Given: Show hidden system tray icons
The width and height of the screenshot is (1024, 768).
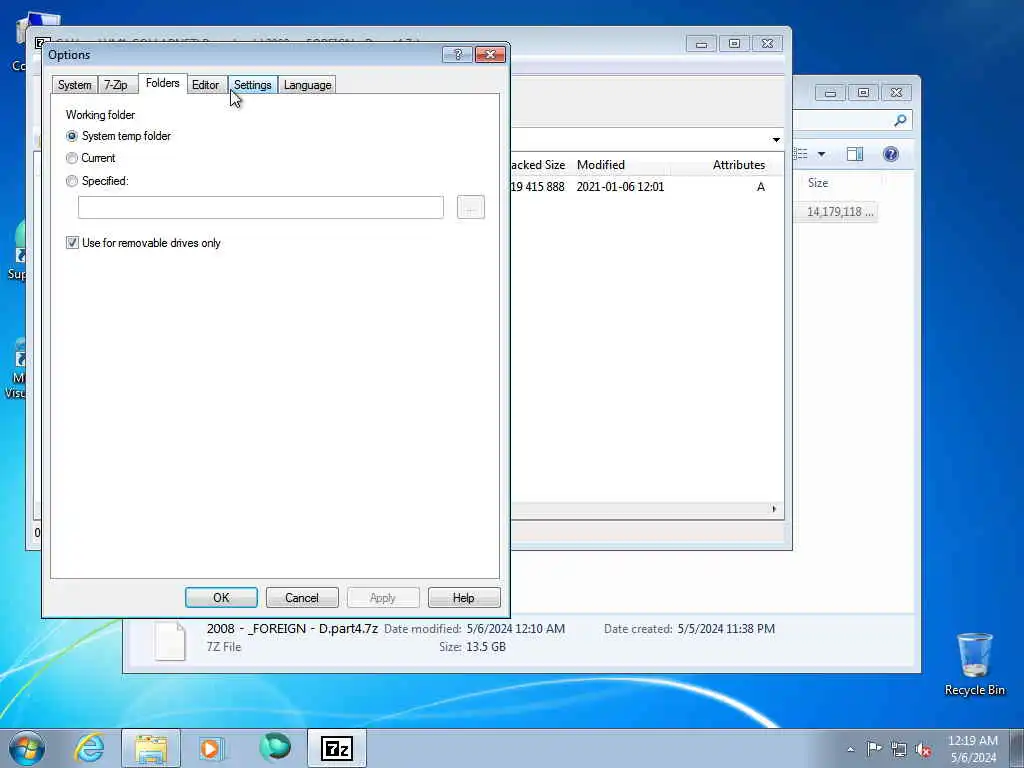Looking at the screenshot, I should (850, 749).
